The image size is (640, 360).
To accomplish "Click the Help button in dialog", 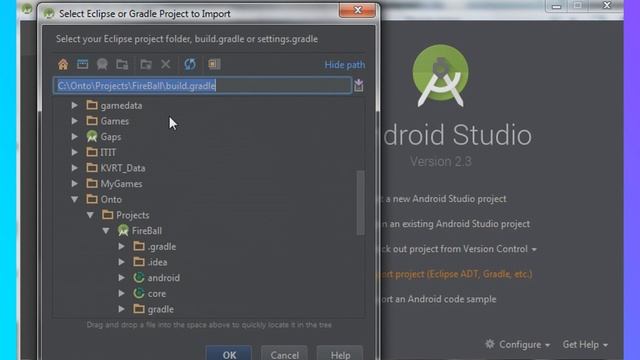I will pos(340,354).
